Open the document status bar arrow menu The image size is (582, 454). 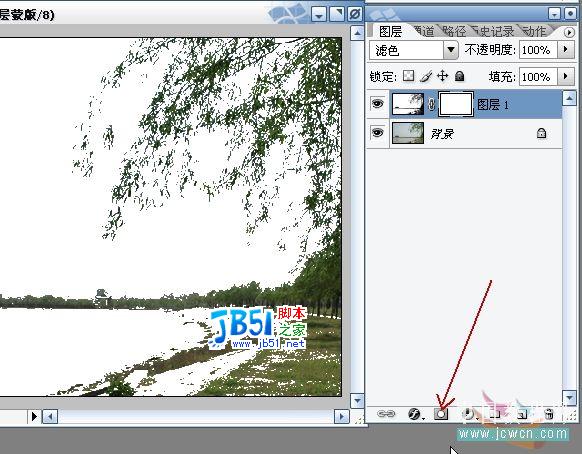tap(34, 417)
